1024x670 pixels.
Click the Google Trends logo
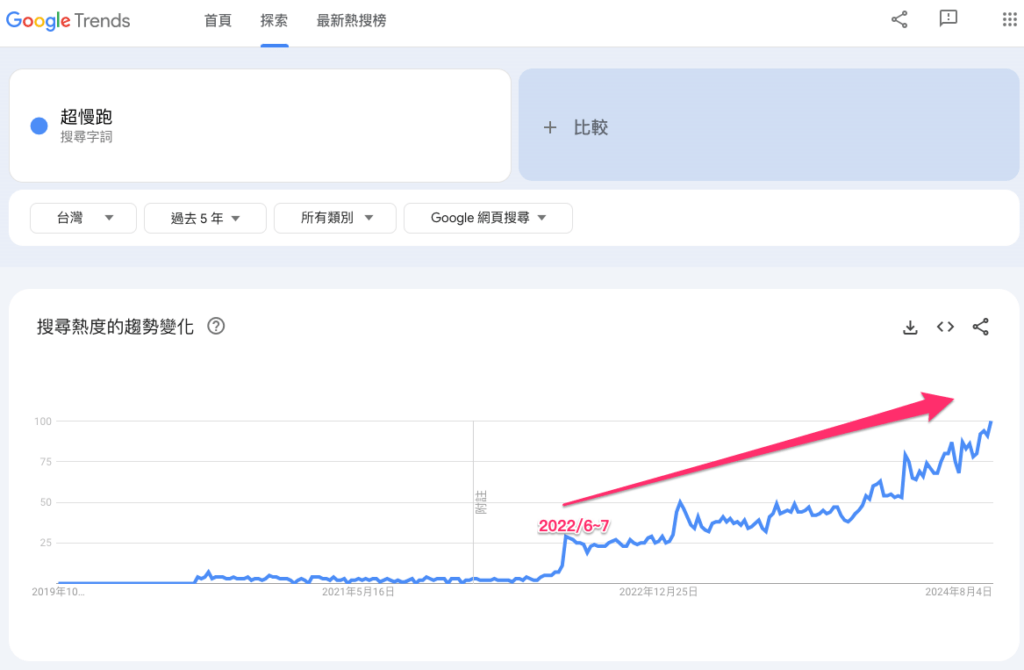point(67,20)
